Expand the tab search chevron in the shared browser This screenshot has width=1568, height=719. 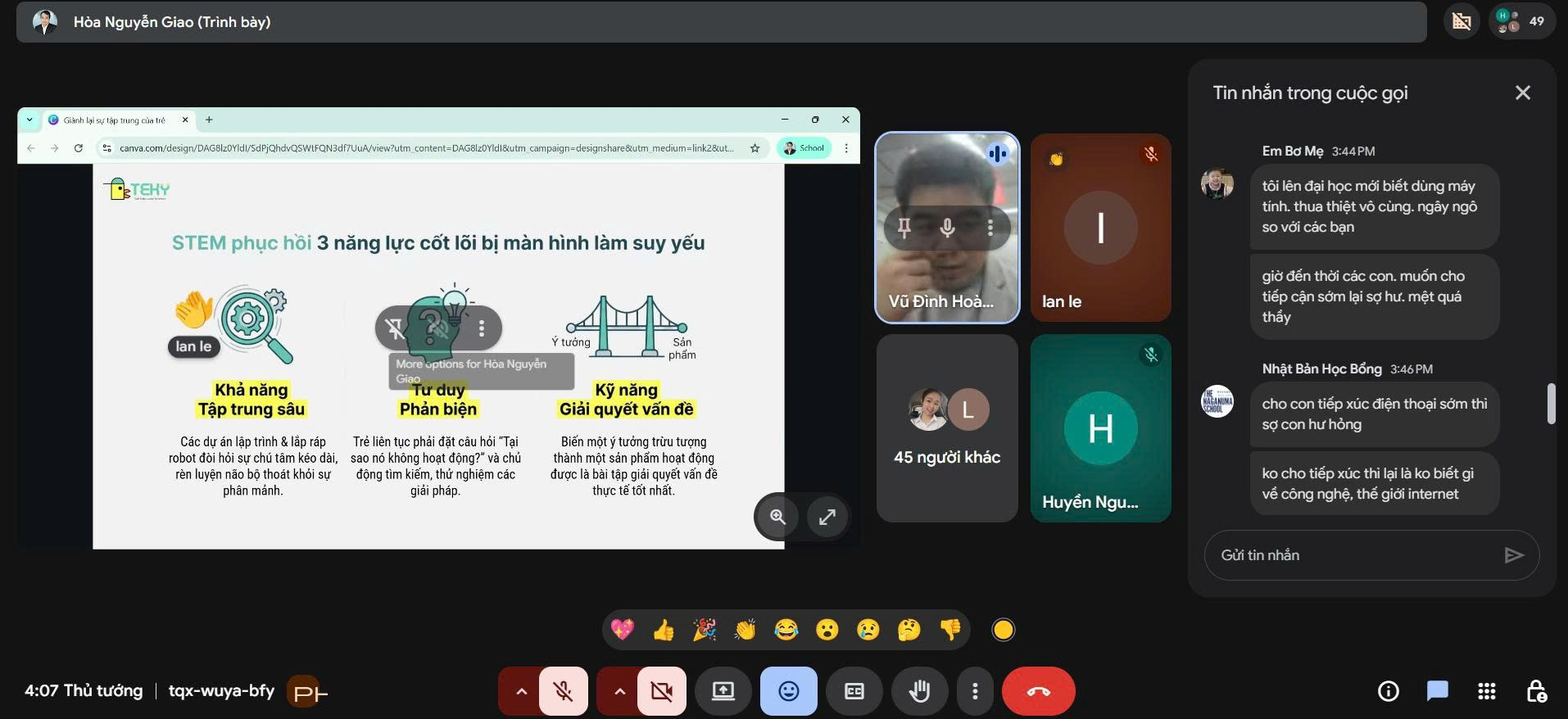point(29,120)
